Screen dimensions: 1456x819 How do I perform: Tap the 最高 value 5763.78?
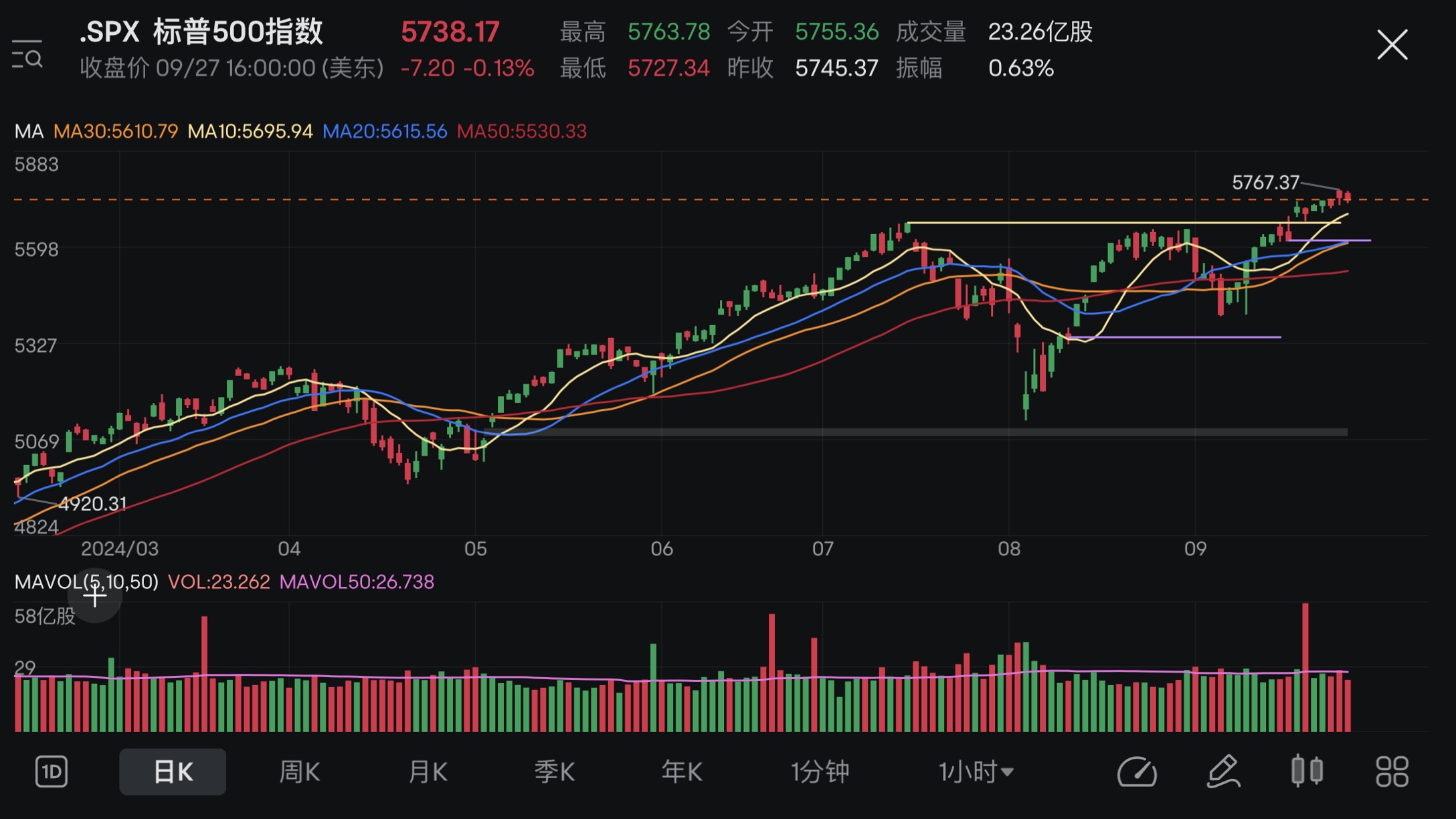tap(669, 31)
